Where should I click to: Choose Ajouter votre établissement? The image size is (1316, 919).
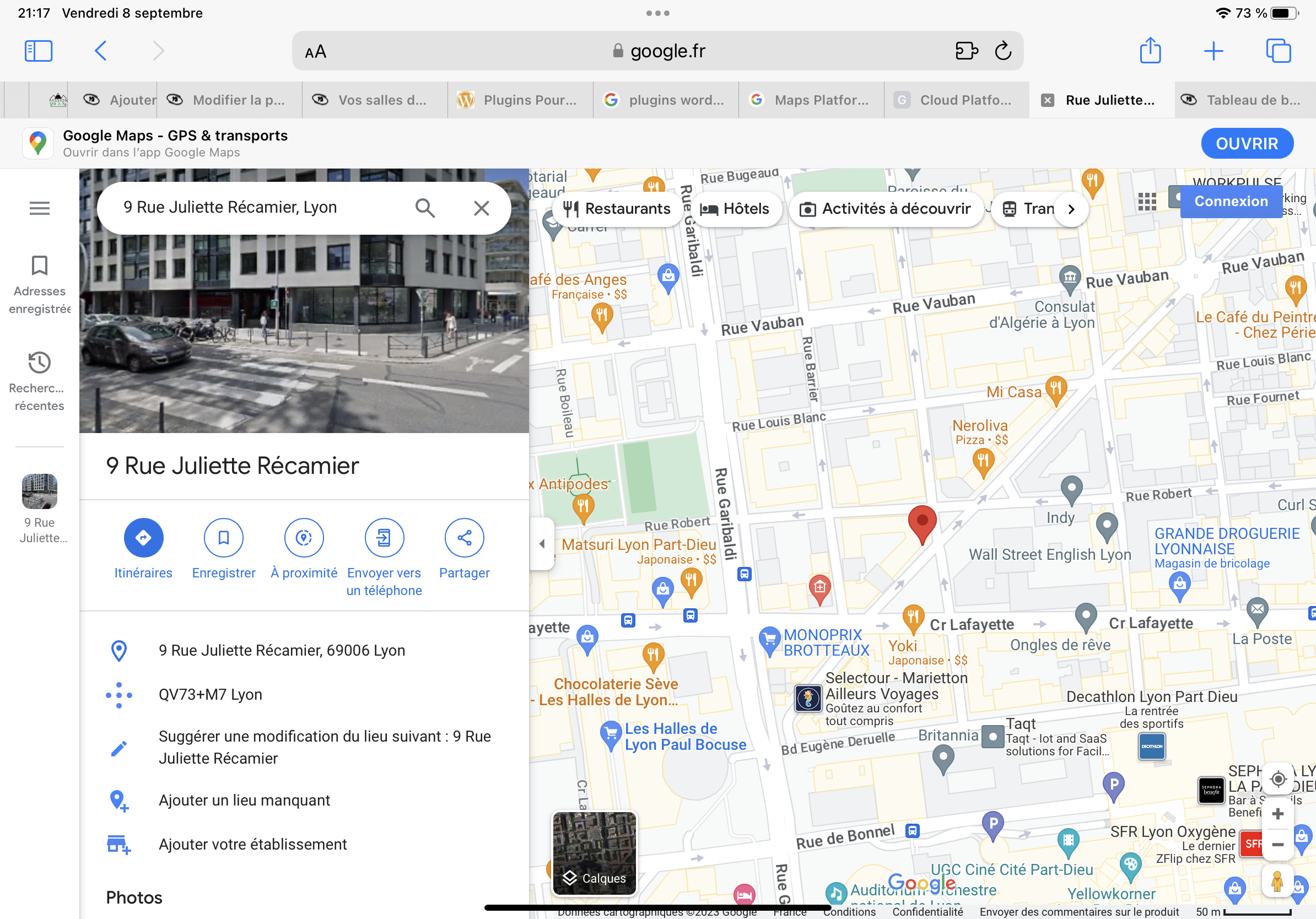coord(304,845)
